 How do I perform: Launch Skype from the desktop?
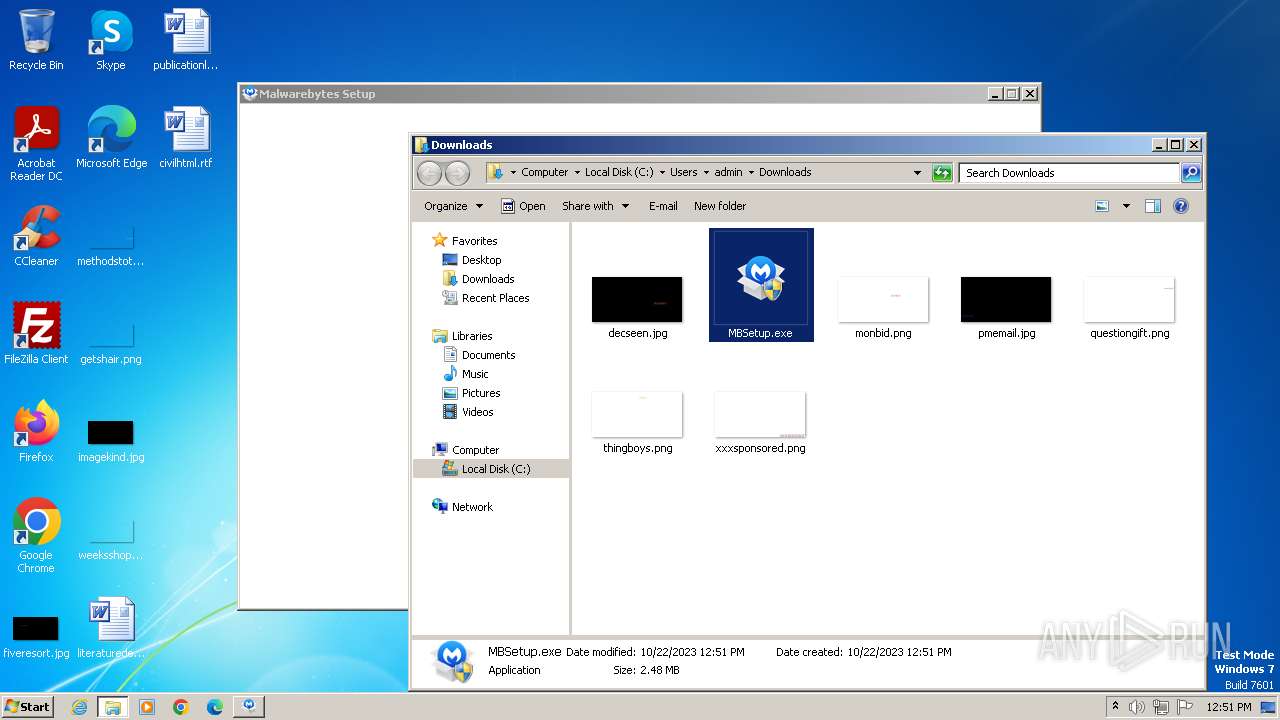click(x=111, y=40)
